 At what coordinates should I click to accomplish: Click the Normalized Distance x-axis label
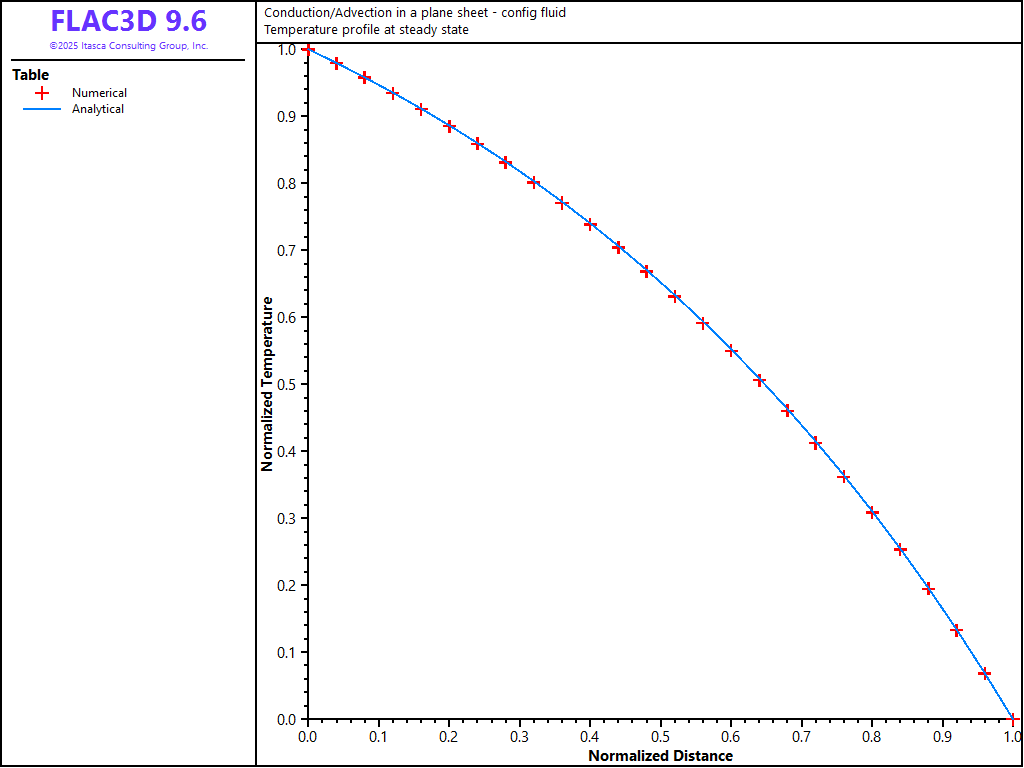coord(660,756)
